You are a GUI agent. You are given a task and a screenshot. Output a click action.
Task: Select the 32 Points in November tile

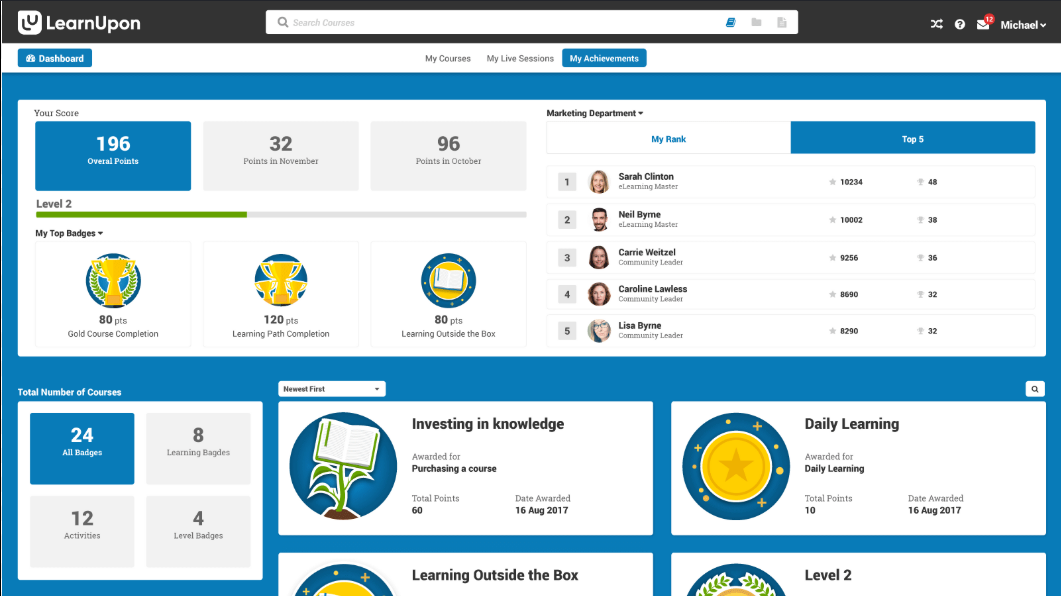[x=281, y=156]
